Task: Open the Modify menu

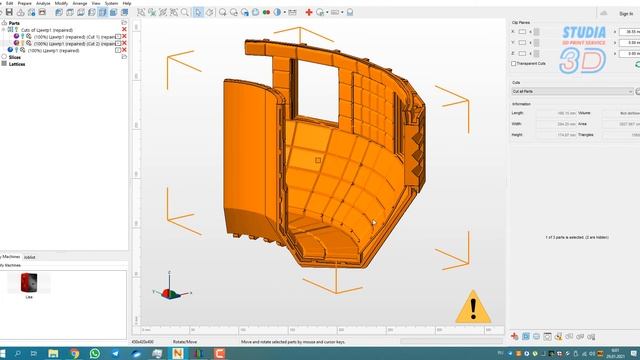Action: [61, 3]
